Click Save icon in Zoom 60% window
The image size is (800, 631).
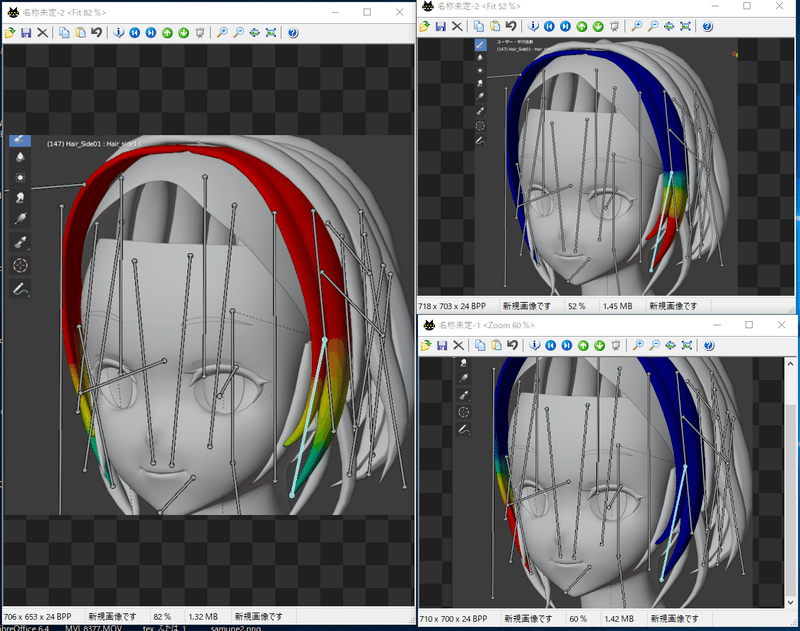(x=442, y=346)
